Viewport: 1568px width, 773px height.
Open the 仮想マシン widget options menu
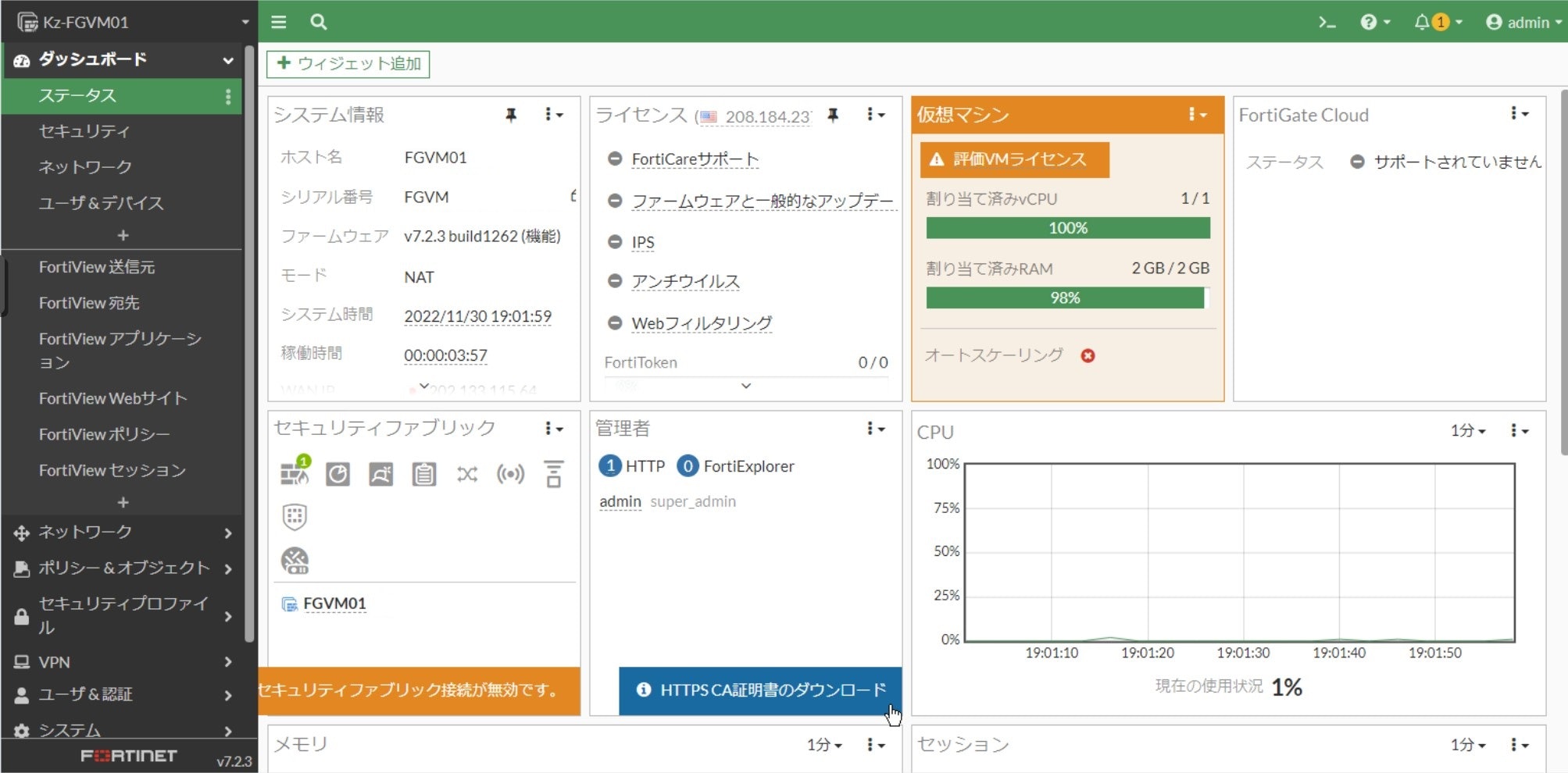click(1197, 115)
